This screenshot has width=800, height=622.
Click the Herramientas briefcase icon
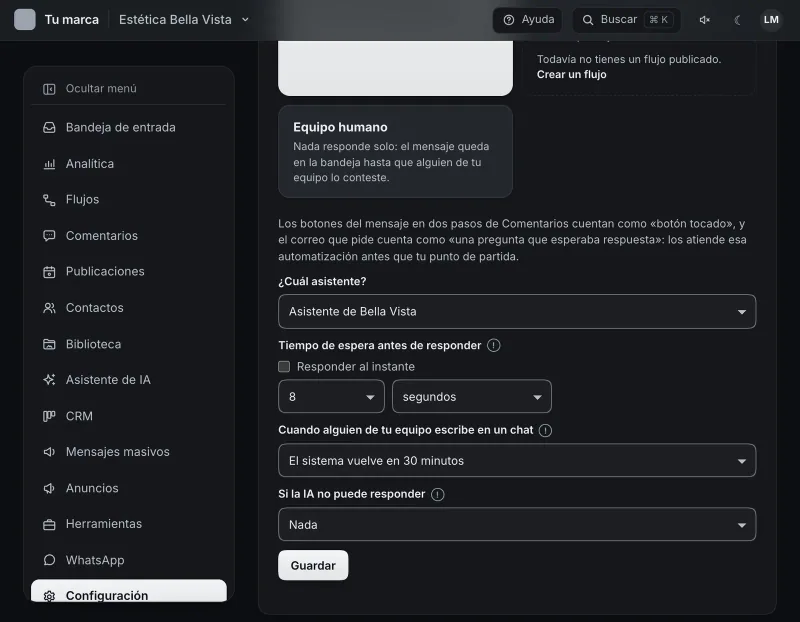click(49, 525)
